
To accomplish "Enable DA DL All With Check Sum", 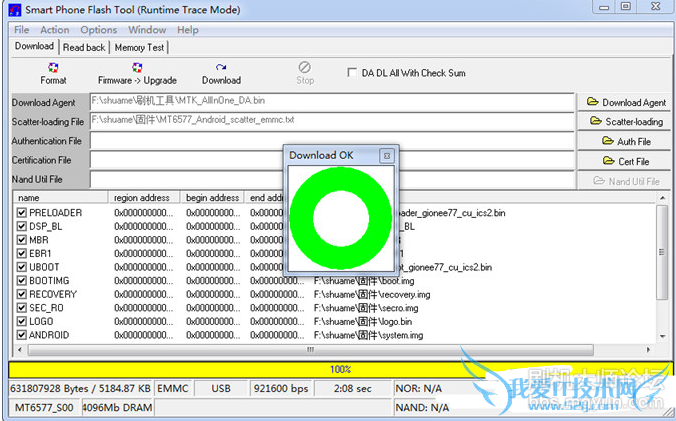I will (352, 72).
